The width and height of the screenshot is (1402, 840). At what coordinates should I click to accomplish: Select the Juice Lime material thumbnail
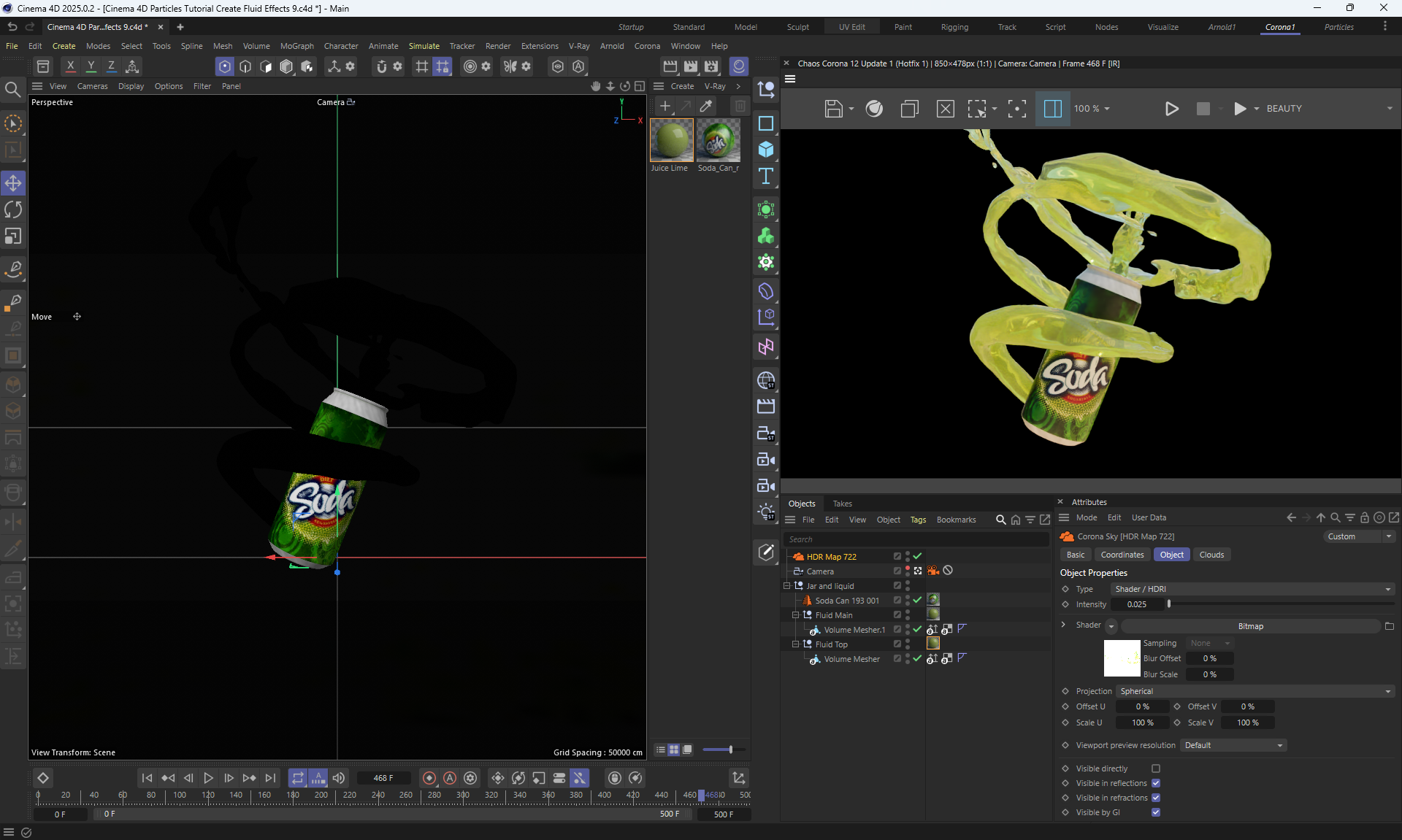click(x=670, y=140)
